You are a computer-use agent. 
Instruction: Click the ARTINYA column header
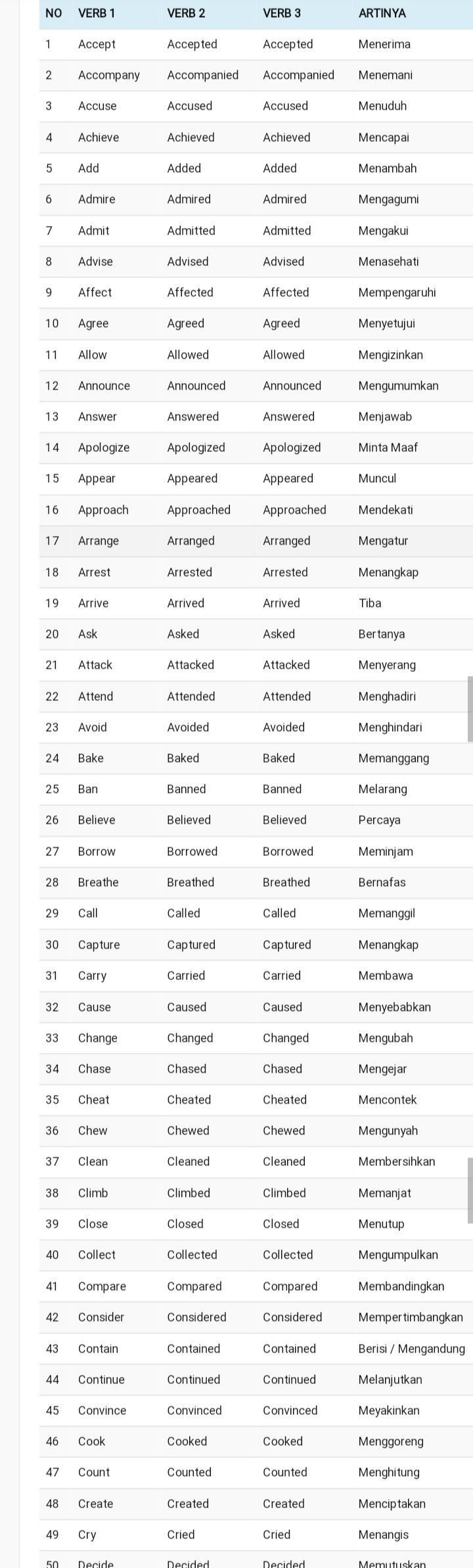[x=382, y=13]
